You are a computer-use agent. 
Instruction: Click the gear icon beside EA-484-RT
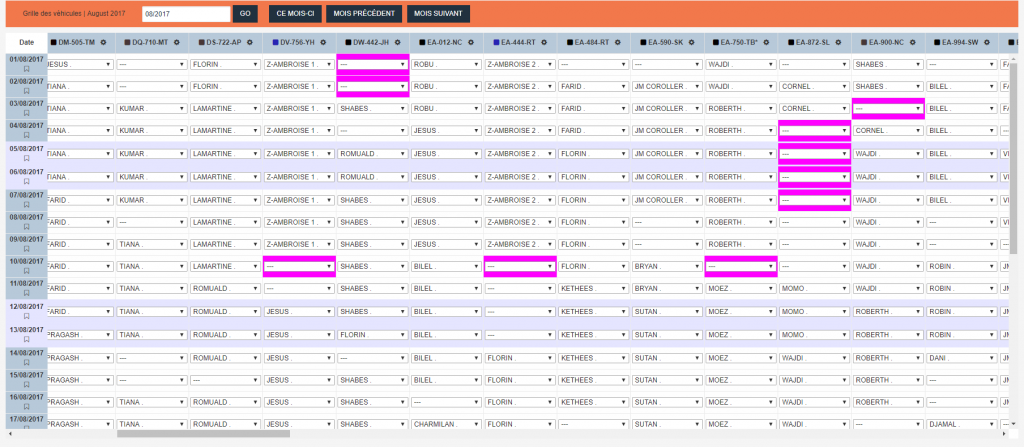[618, 42]
